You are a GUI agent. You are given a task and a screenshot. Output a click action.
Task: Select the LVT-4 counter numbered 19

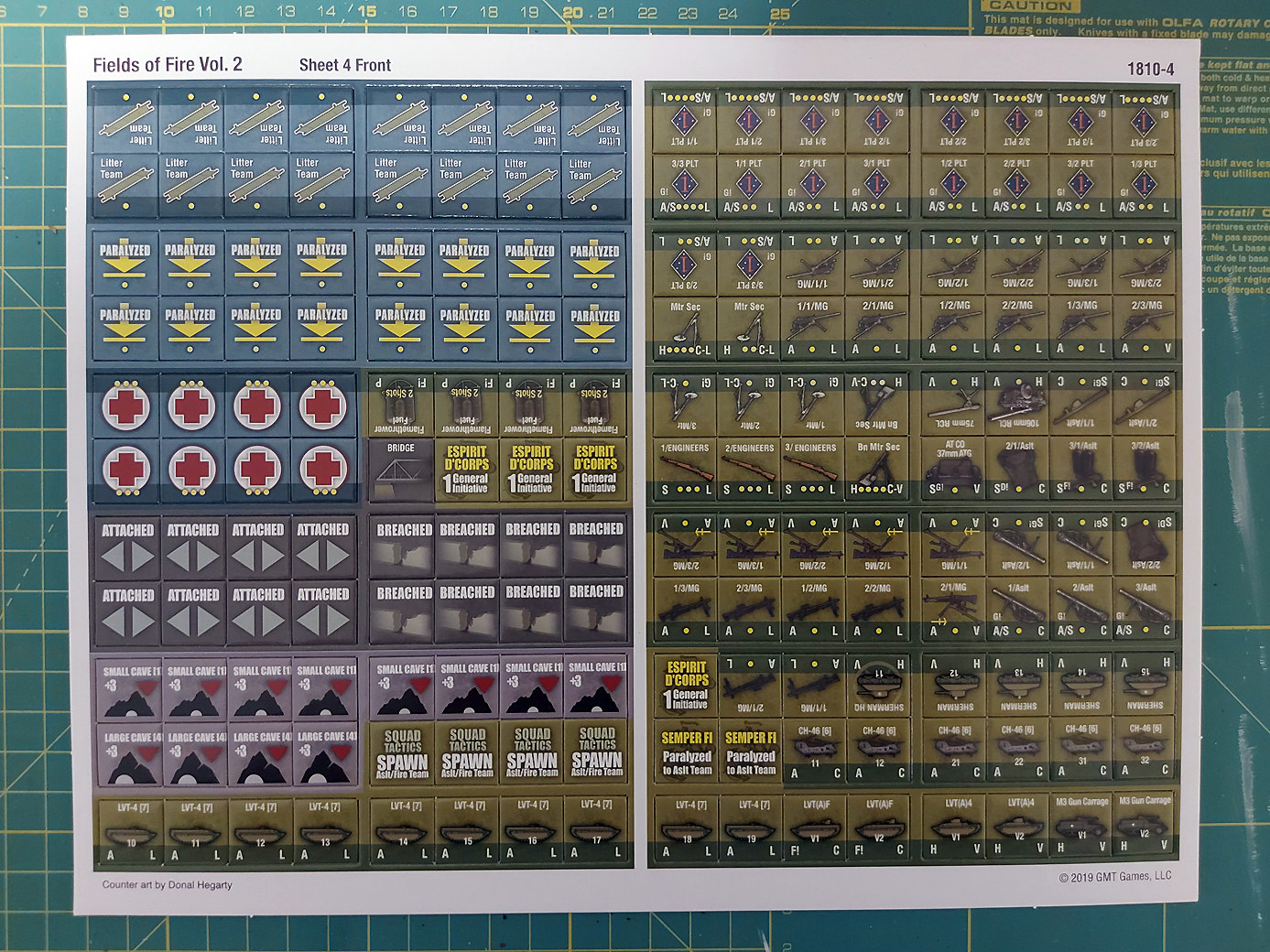click(x=751, y=829)
